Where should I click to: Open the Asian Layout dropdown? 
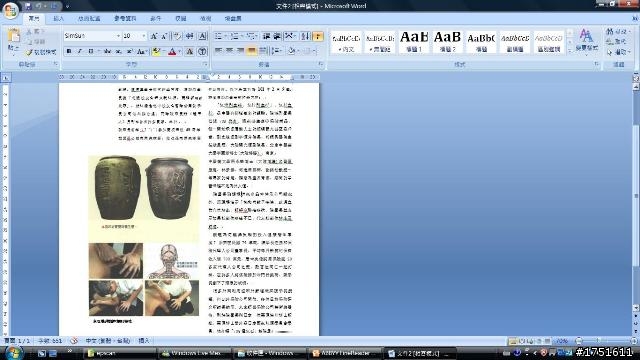click(x=290, y=36)
